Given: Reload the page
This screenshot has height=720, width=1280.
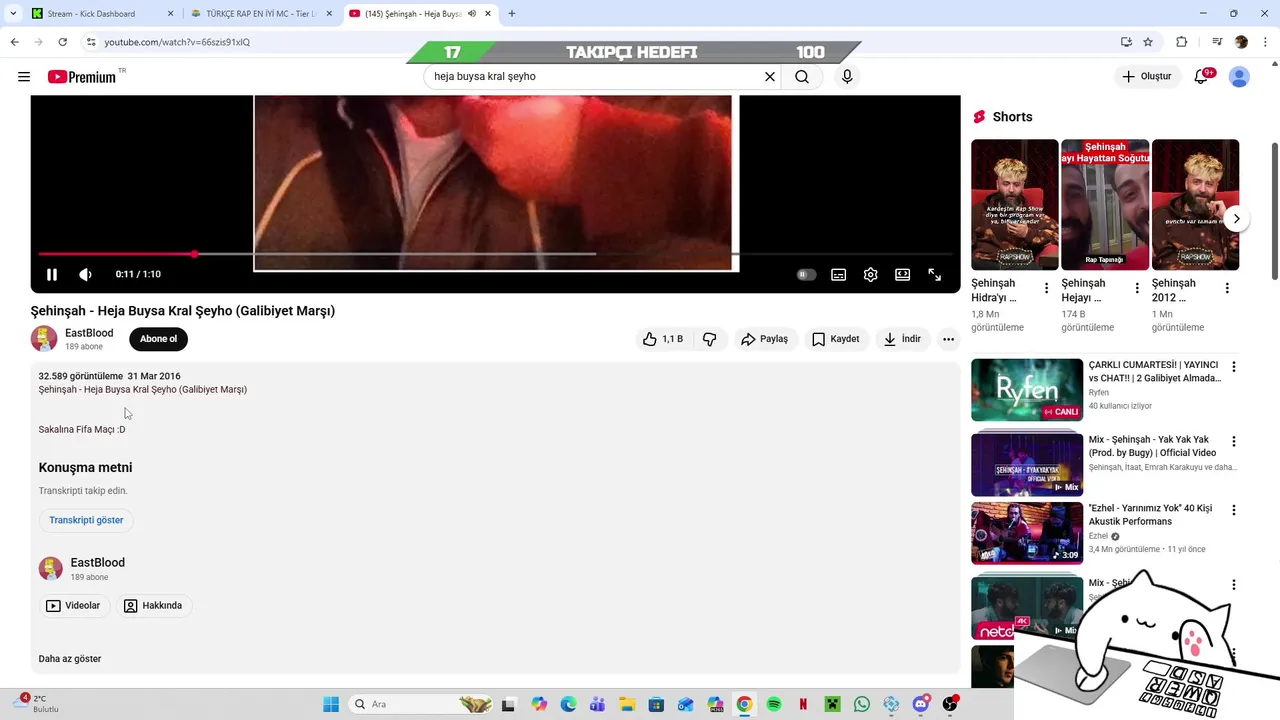Looking at the screenshot, I should (x=62, y=42).
